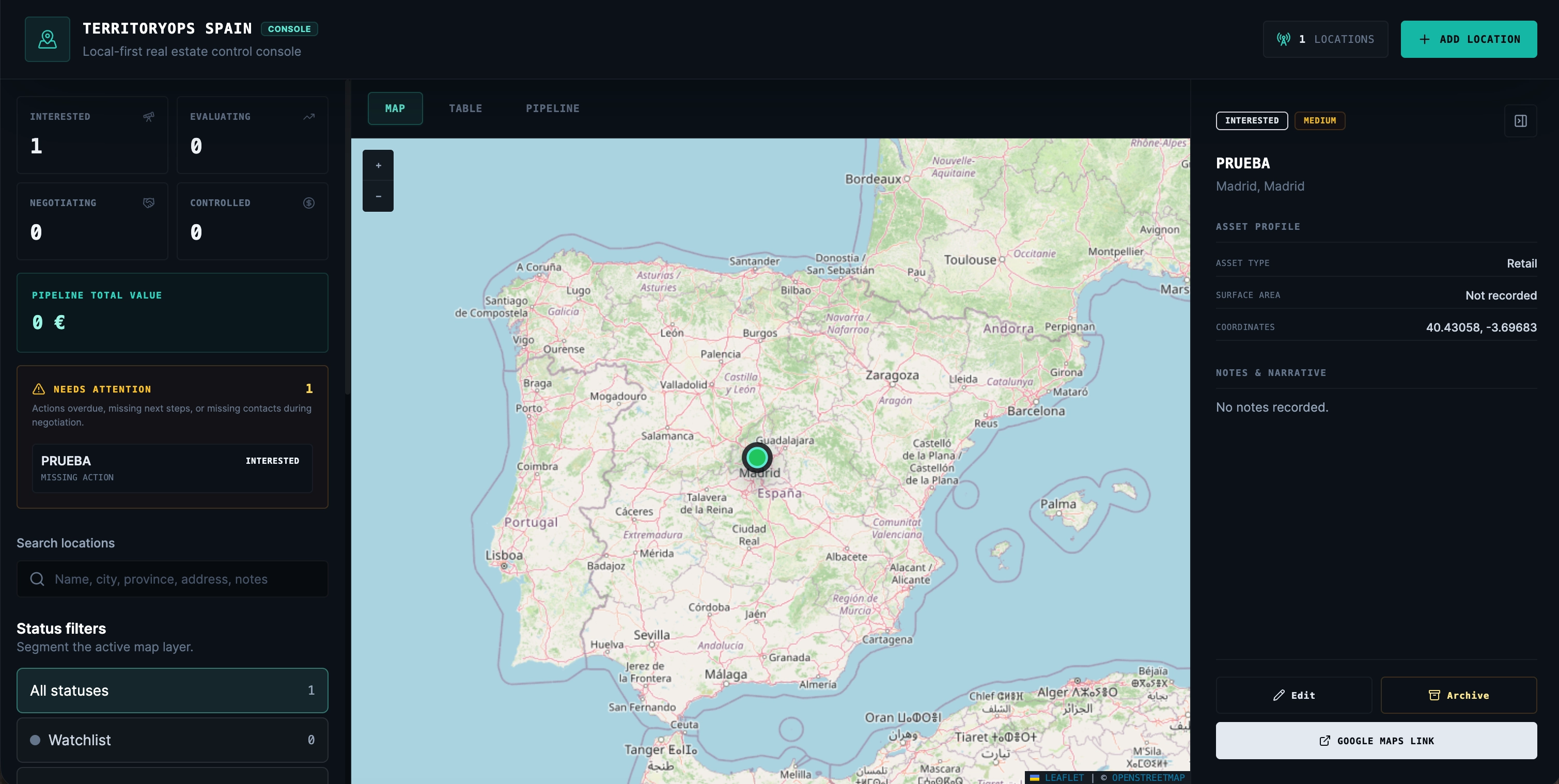This screenshot has width=1559, height=784.
Task: Select the All statuses filter
Action: [173, 690]
